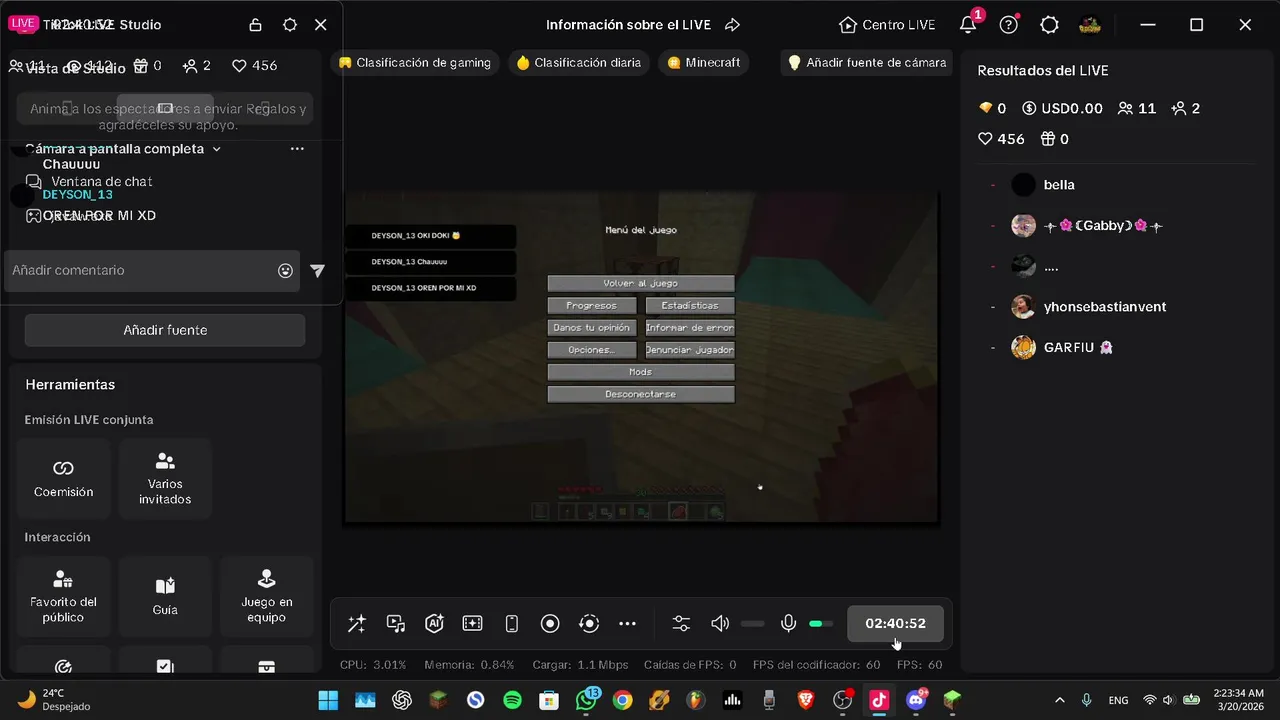This screenshot has height=720, width=1280.
Task: Open chat overlay settings gear
Action: pos(290,25)
